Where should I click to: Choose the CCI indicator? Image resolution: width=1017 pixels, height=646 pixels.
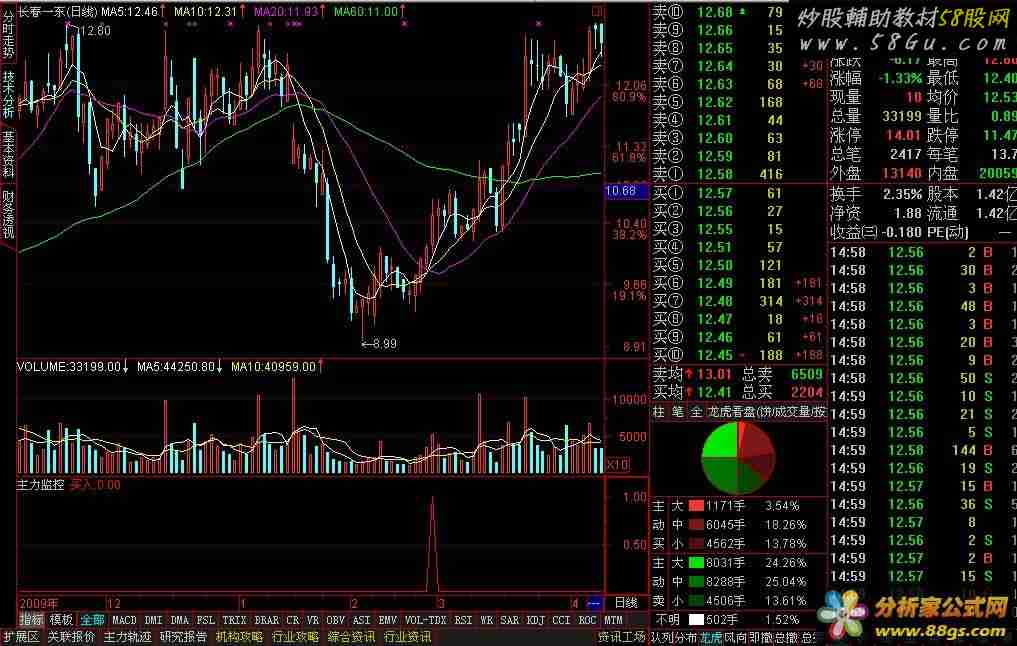pyautogui.click(x=562, y=620)
